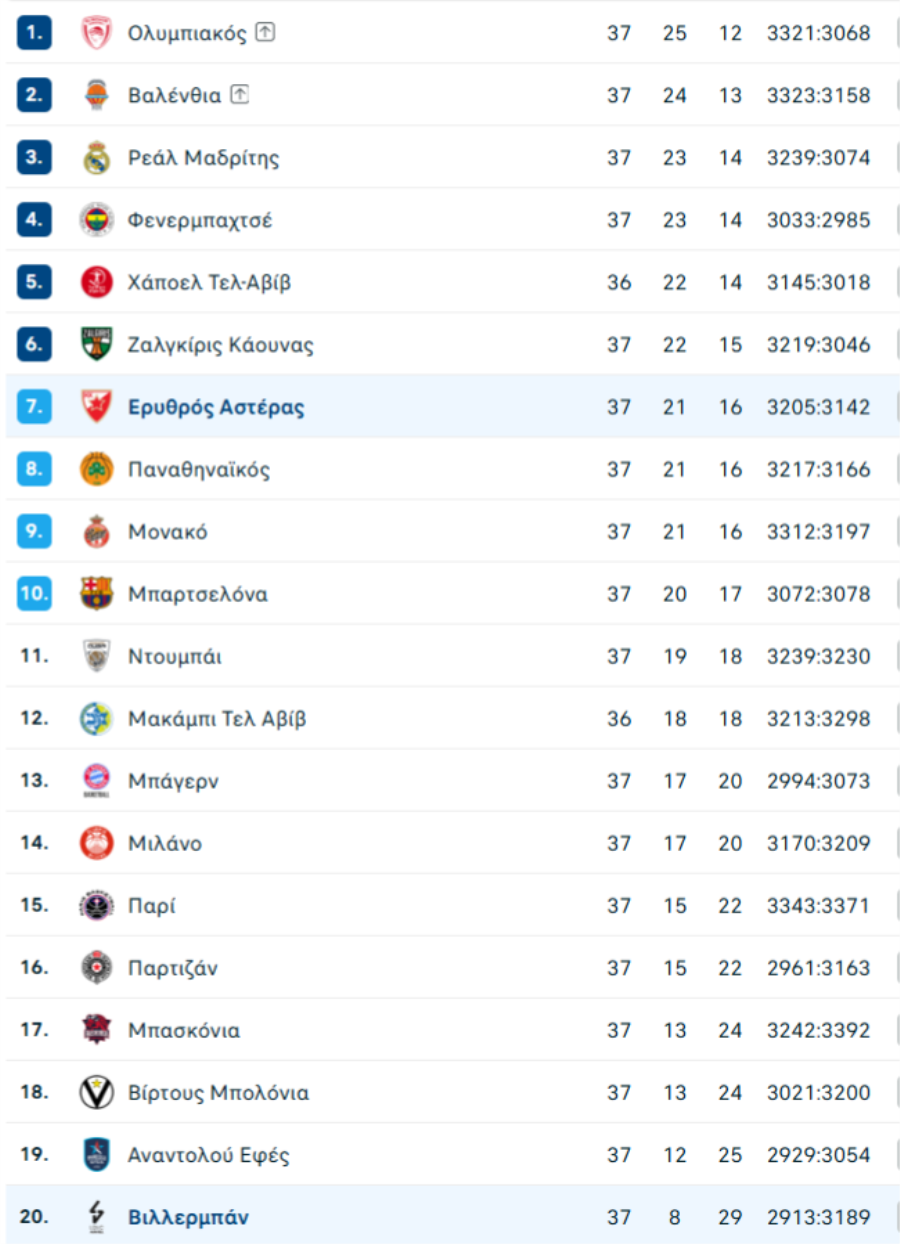
Task: Open the Βιλλερμπάν team link
Action: point(188,1218)
